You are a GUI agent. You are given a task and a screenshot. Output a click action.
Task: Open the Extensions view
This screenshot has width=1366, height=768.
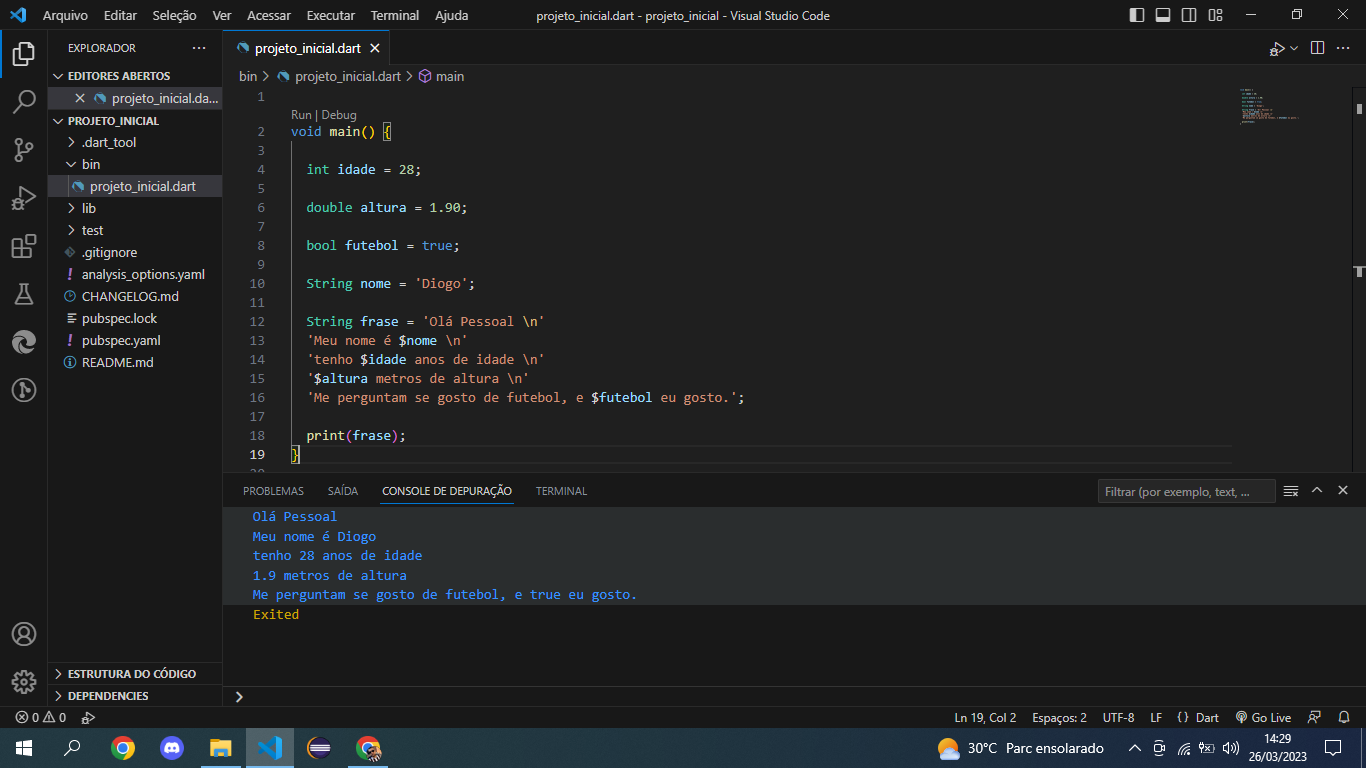[24, 246]
